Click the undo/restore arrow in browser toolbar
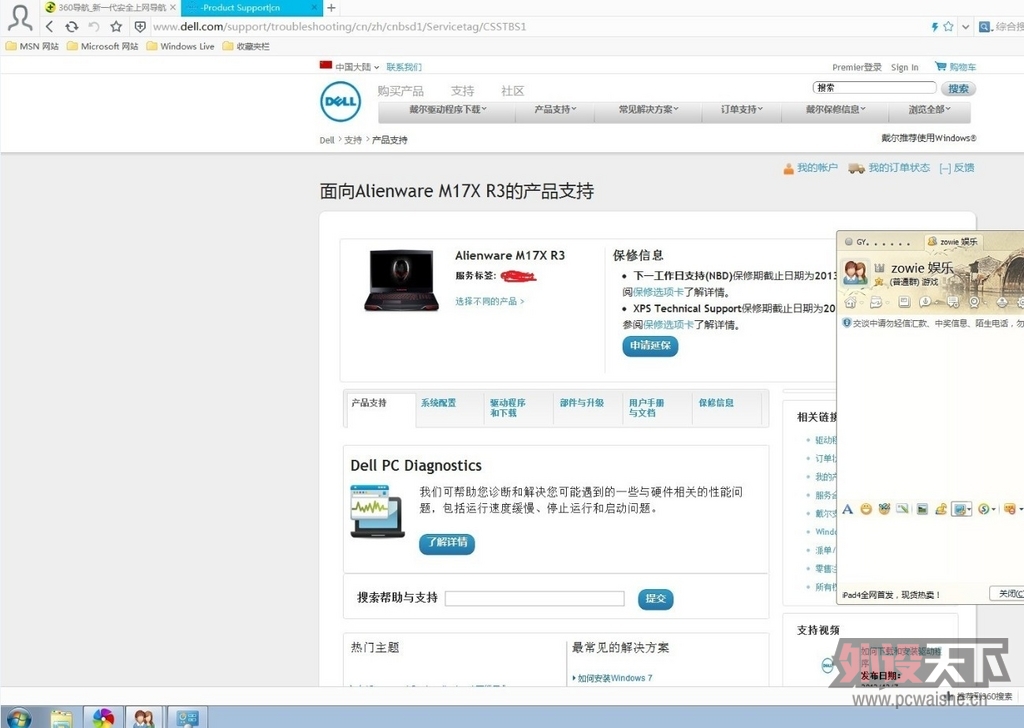Image resolution: width=1024 pixels, height=728 pixels. point(94,27)
